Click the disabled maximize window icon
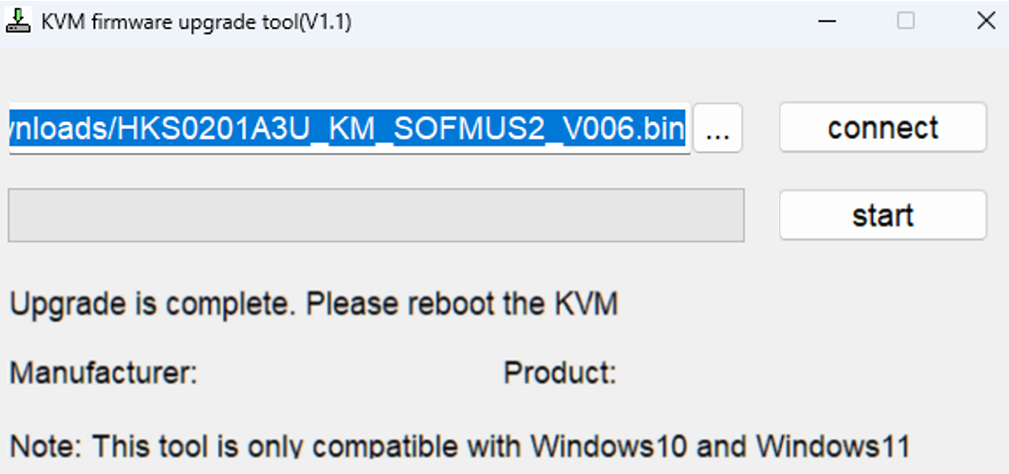1009x474 pixels. point(905,21)
